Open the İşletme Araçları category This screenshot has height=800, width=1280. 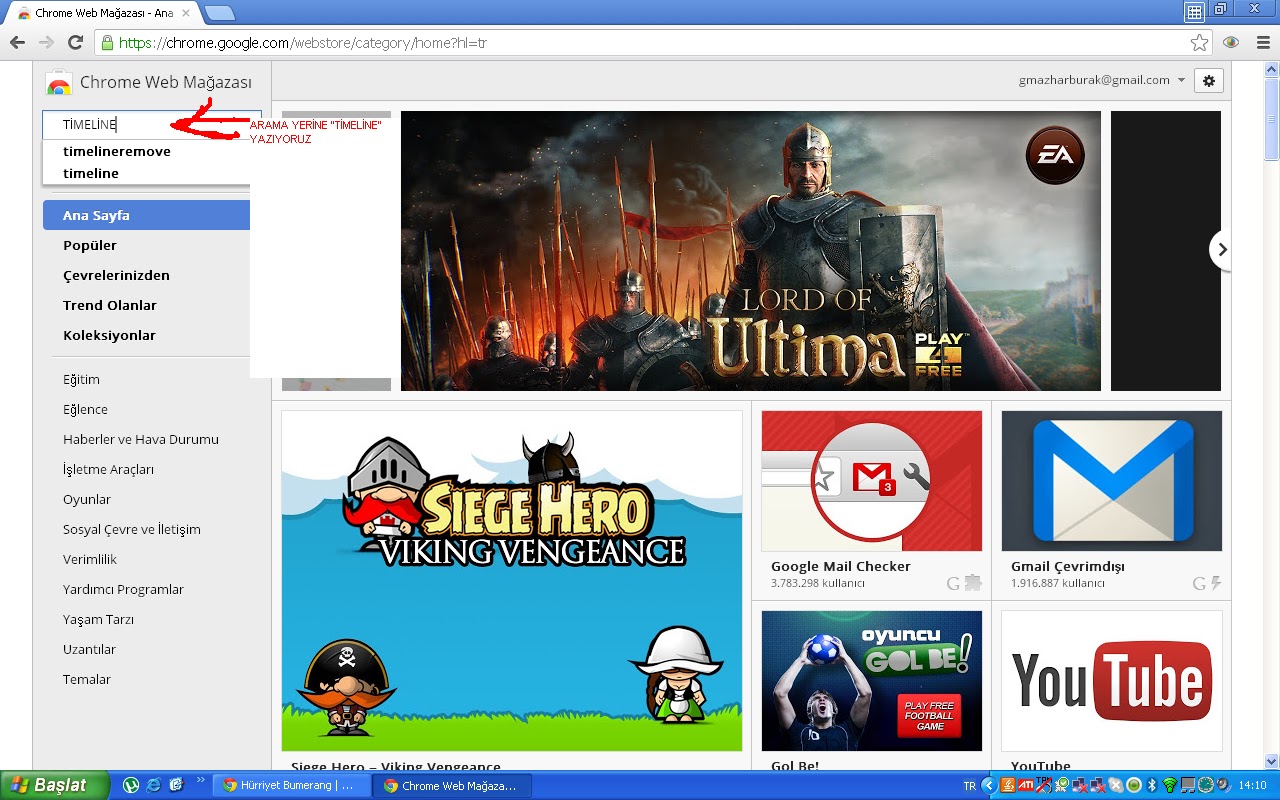(108, 469)
